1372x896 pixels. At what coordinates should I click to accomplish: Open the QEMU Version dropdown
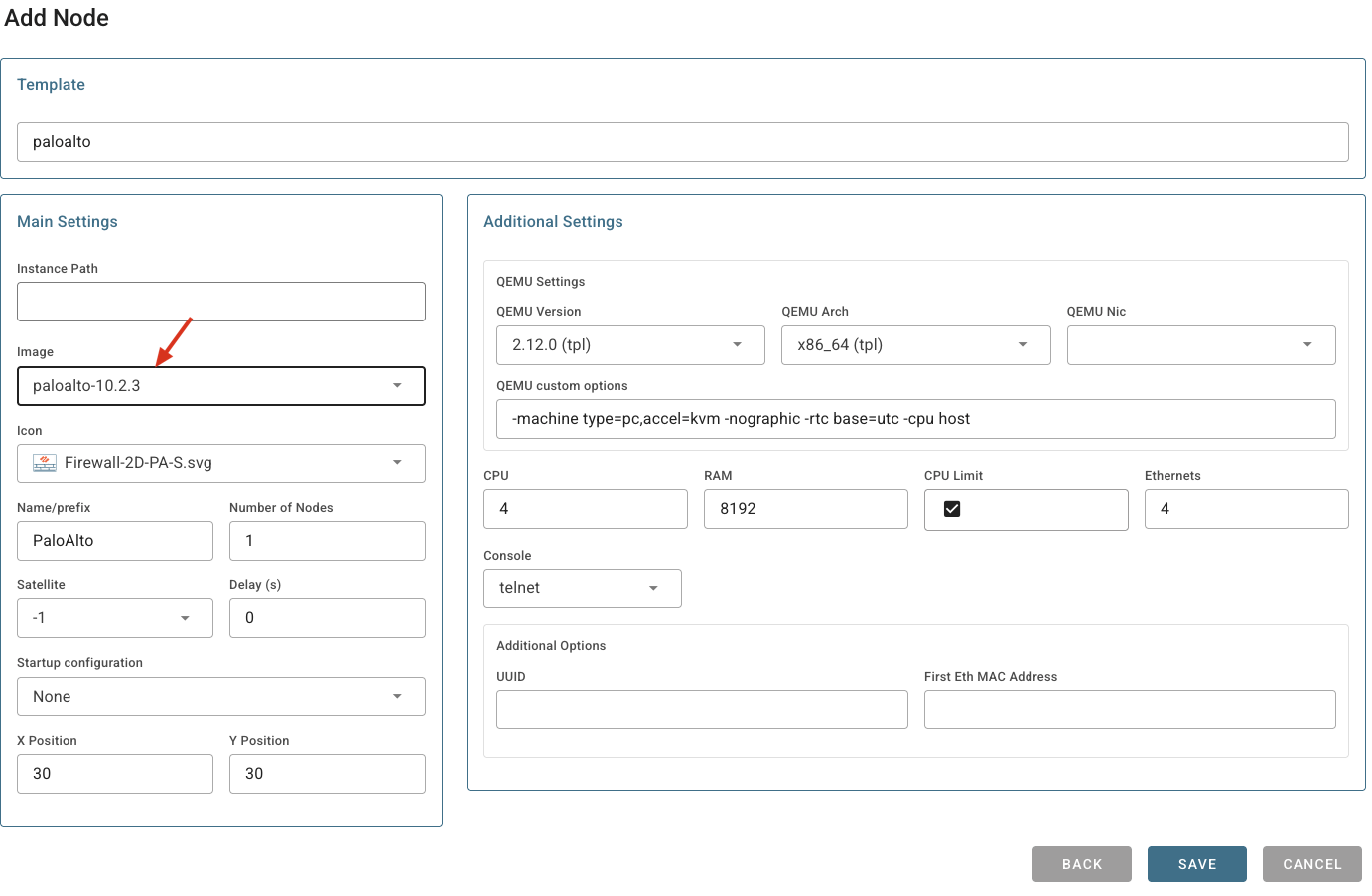629,345
